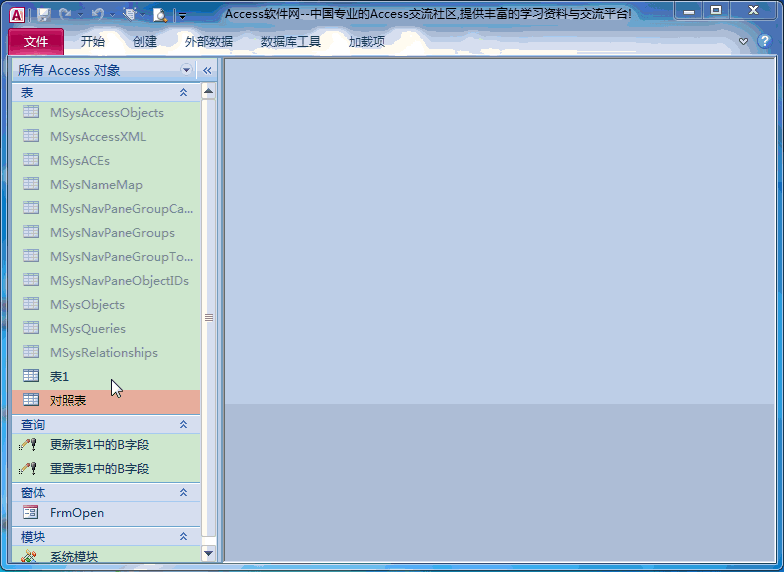Click the navigation pane scrollbar thumb
The height and width of the screenshot is (572, 784).
pos(208,318)
